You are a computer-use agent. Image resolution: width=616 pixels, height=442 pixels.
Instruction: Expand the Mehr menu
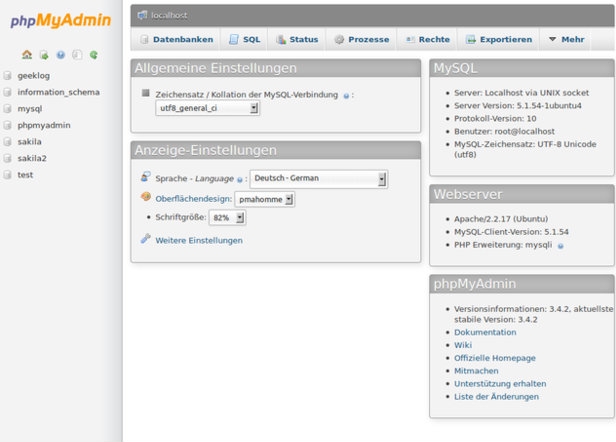[x=566, y=39]
